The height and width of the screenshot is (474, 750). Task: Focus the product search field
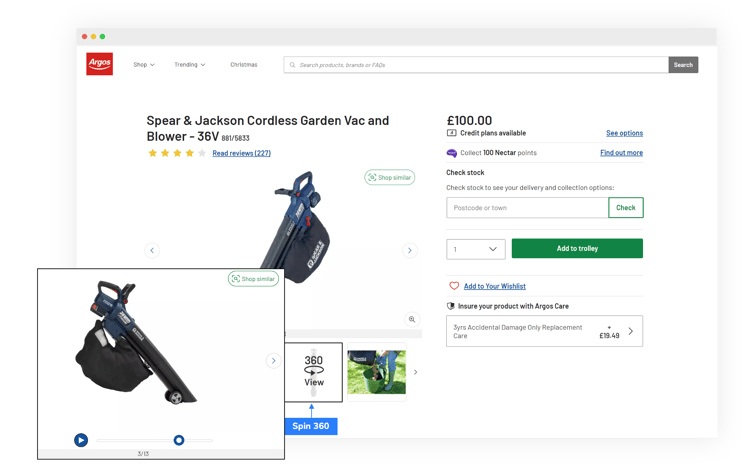pyautogui.click(x=476, y=65)
